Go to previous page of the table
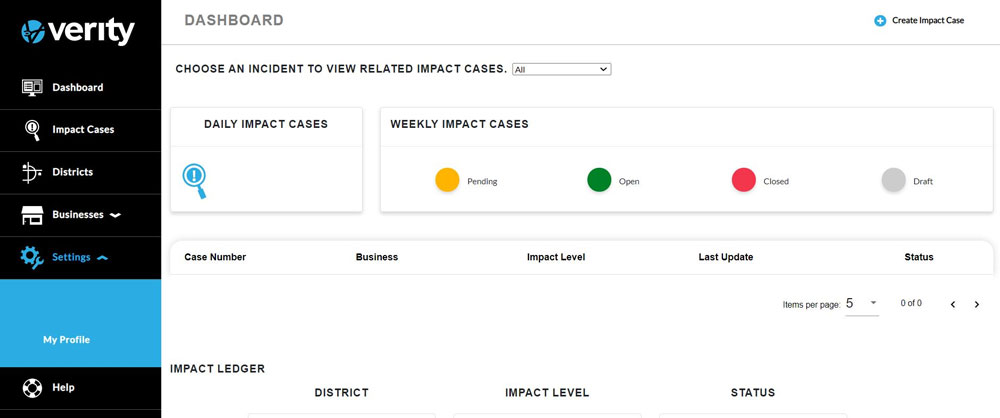1000x418 pixels. tap(953, 304)
